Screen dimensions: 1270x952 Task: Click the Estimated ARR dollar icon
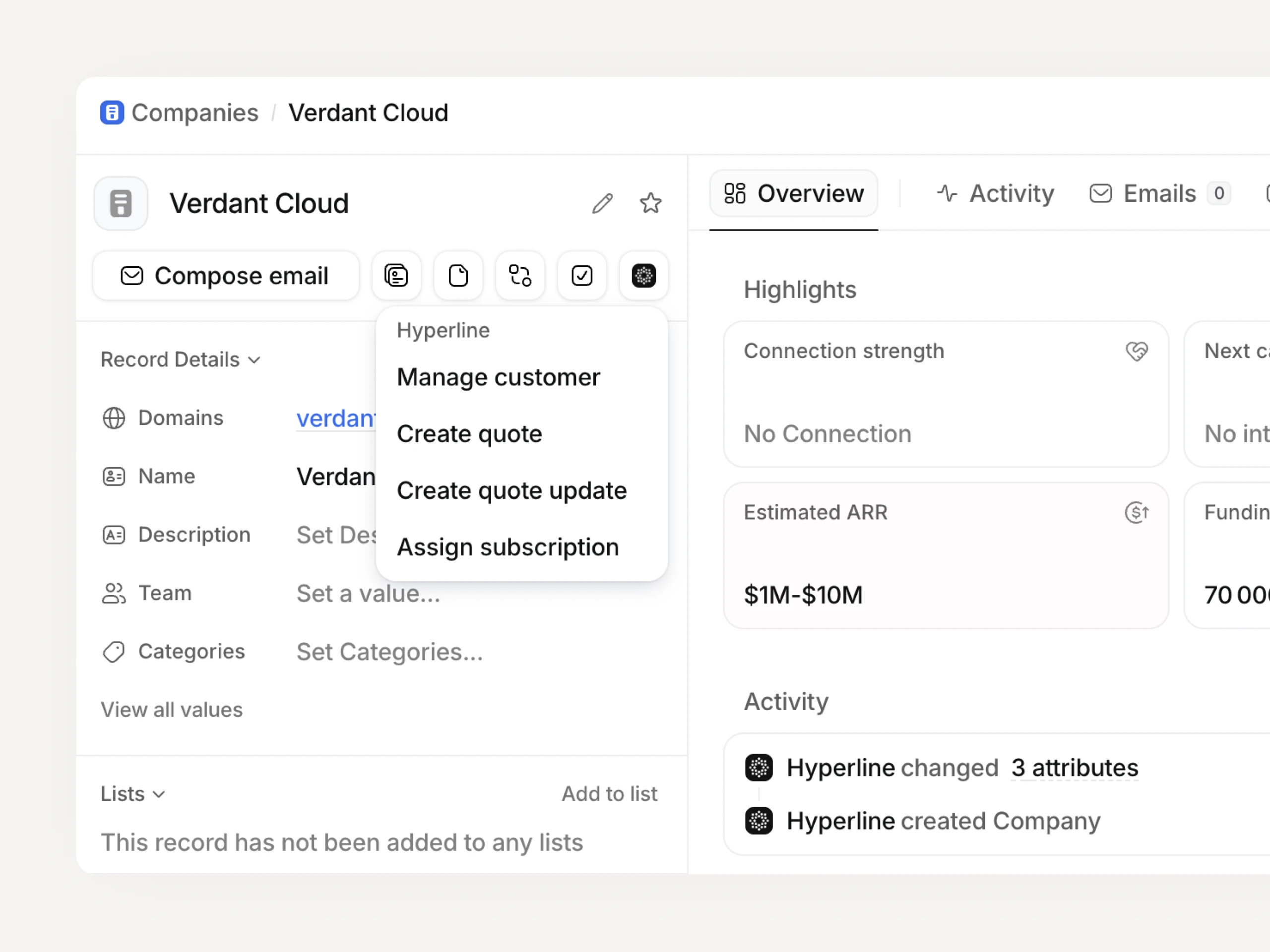(x=1136, y=512)
